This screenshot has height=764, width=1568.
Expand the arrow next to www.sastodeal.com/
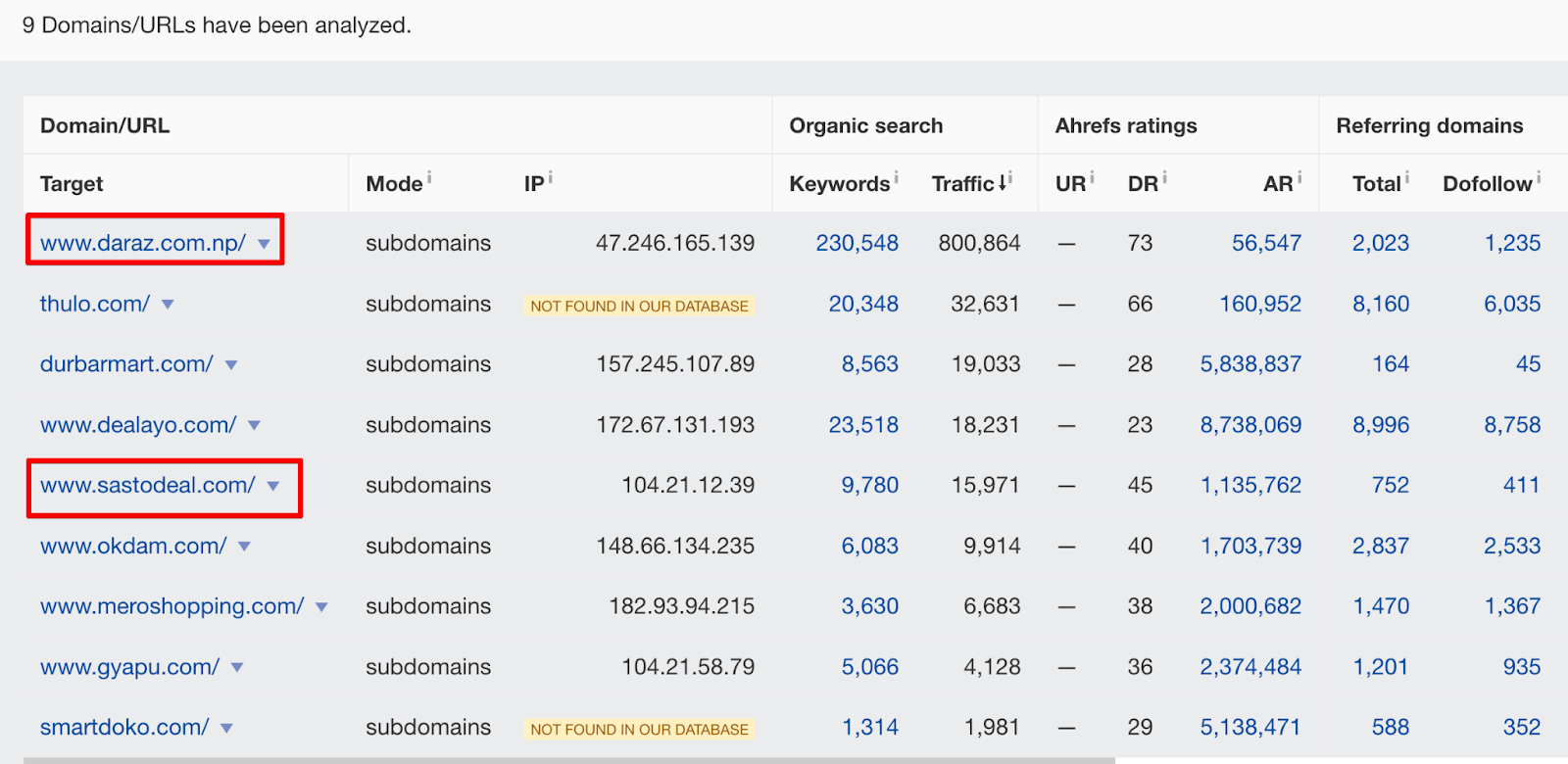point(273,486)
